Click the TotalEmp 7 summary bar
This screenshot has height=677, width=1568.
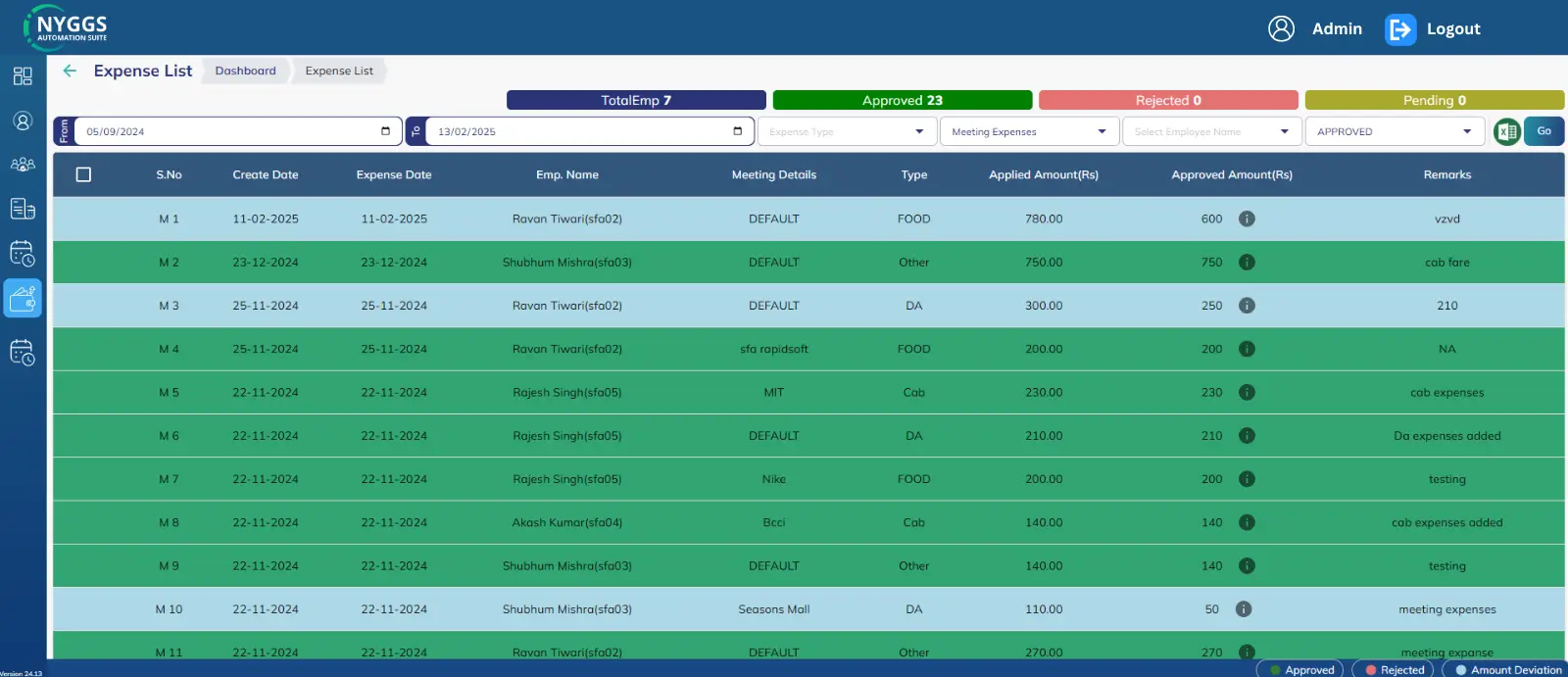[636, 100]
